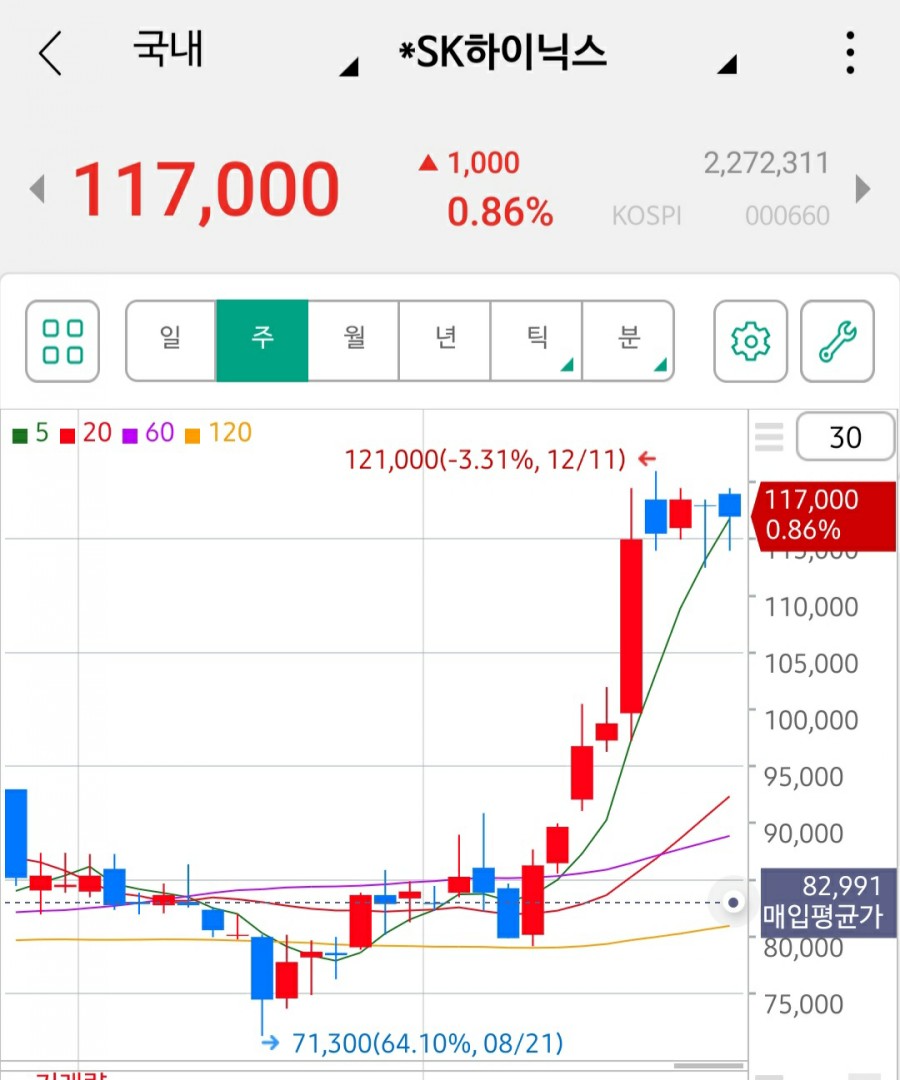Select the purple 60-period moving average legend
900x1080 pixels.
(x=148, y=433)
